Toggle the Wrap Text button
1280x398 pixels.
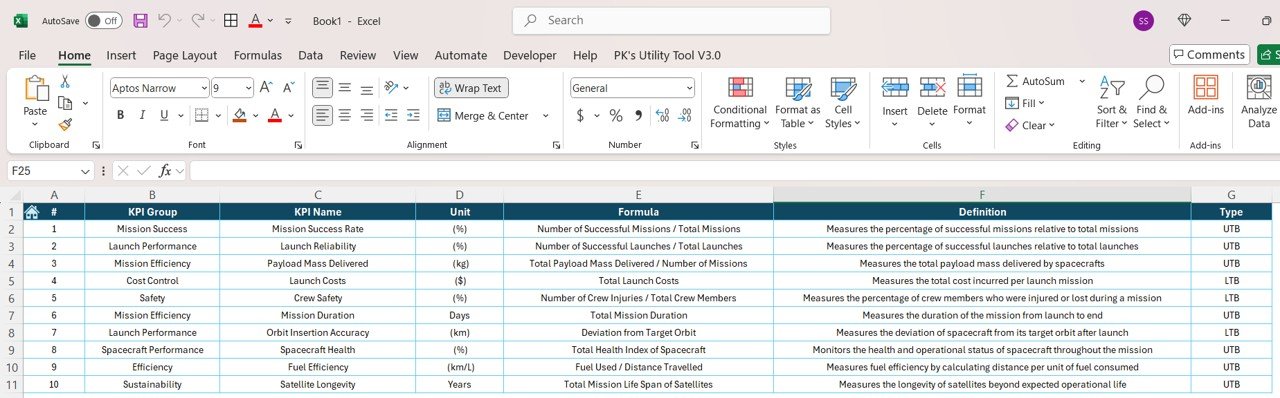[x=471, y=88]
